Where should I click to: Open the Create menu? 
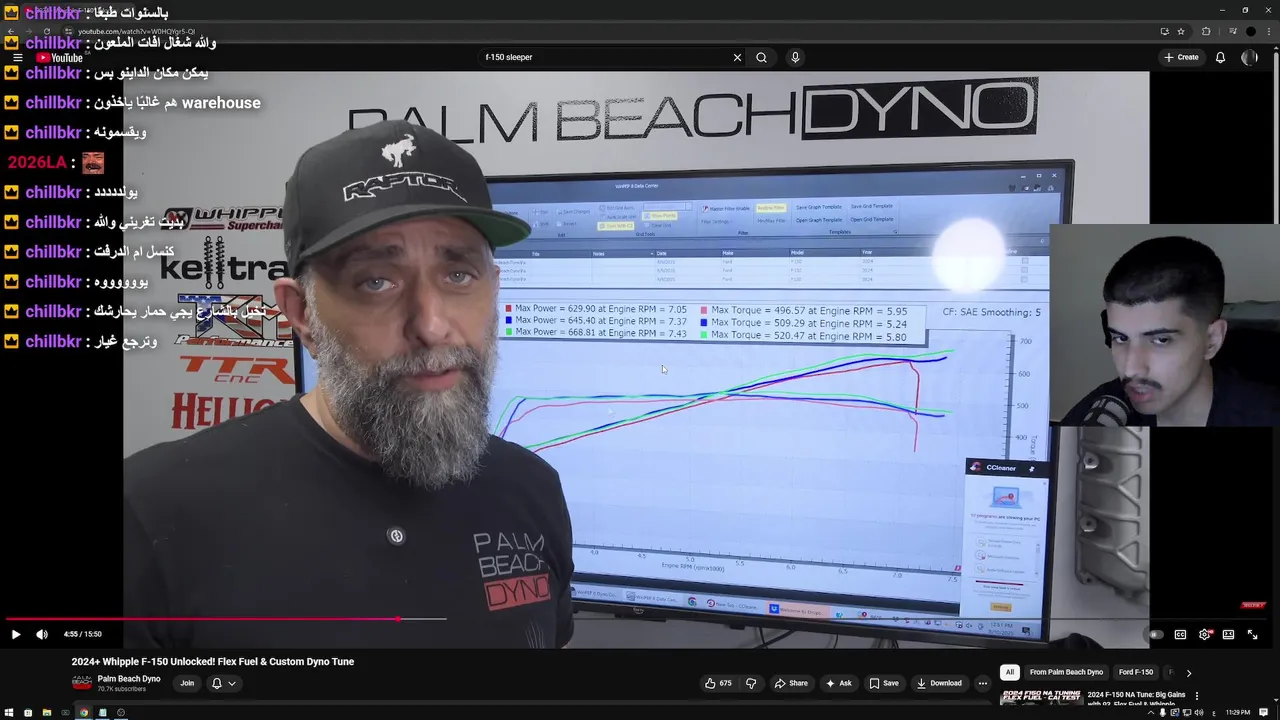click(1181, 57)
